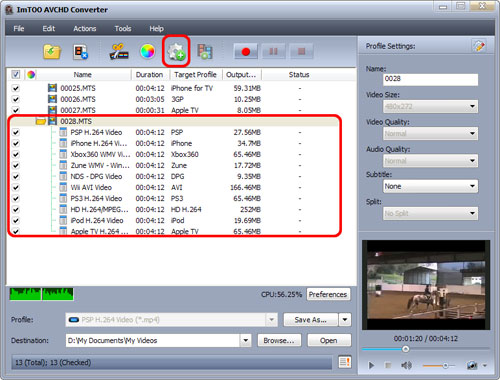
Task: Click the ImTOO app icon in title bar
Action: pos(9,10)
